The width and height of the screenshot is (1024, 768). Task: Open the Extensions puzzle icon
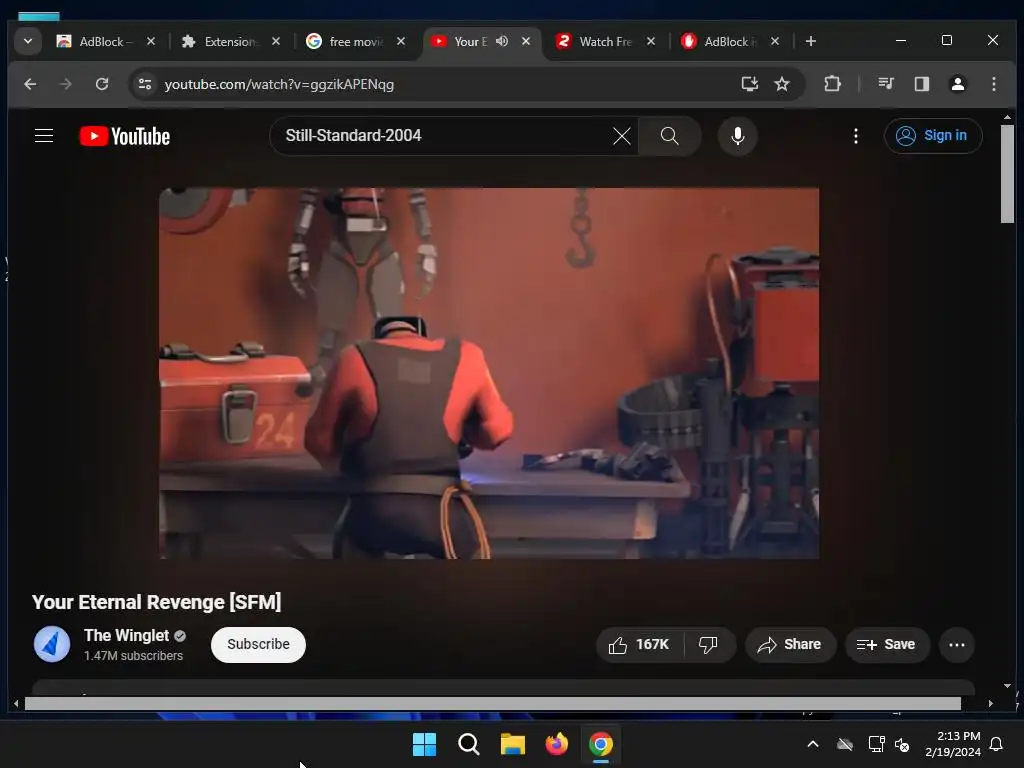(832, 84)
